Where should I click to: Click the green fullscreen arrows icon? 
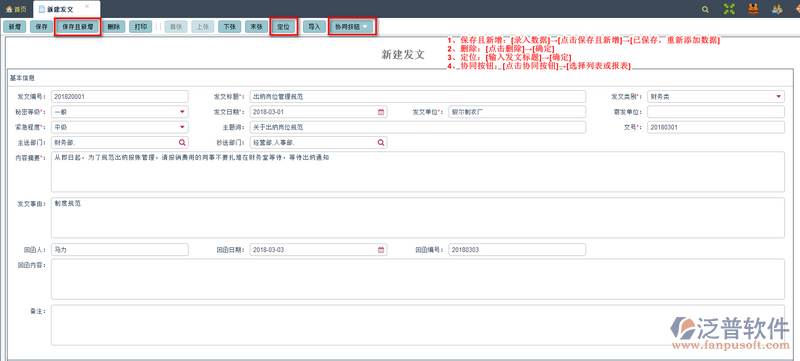point(730,9)
